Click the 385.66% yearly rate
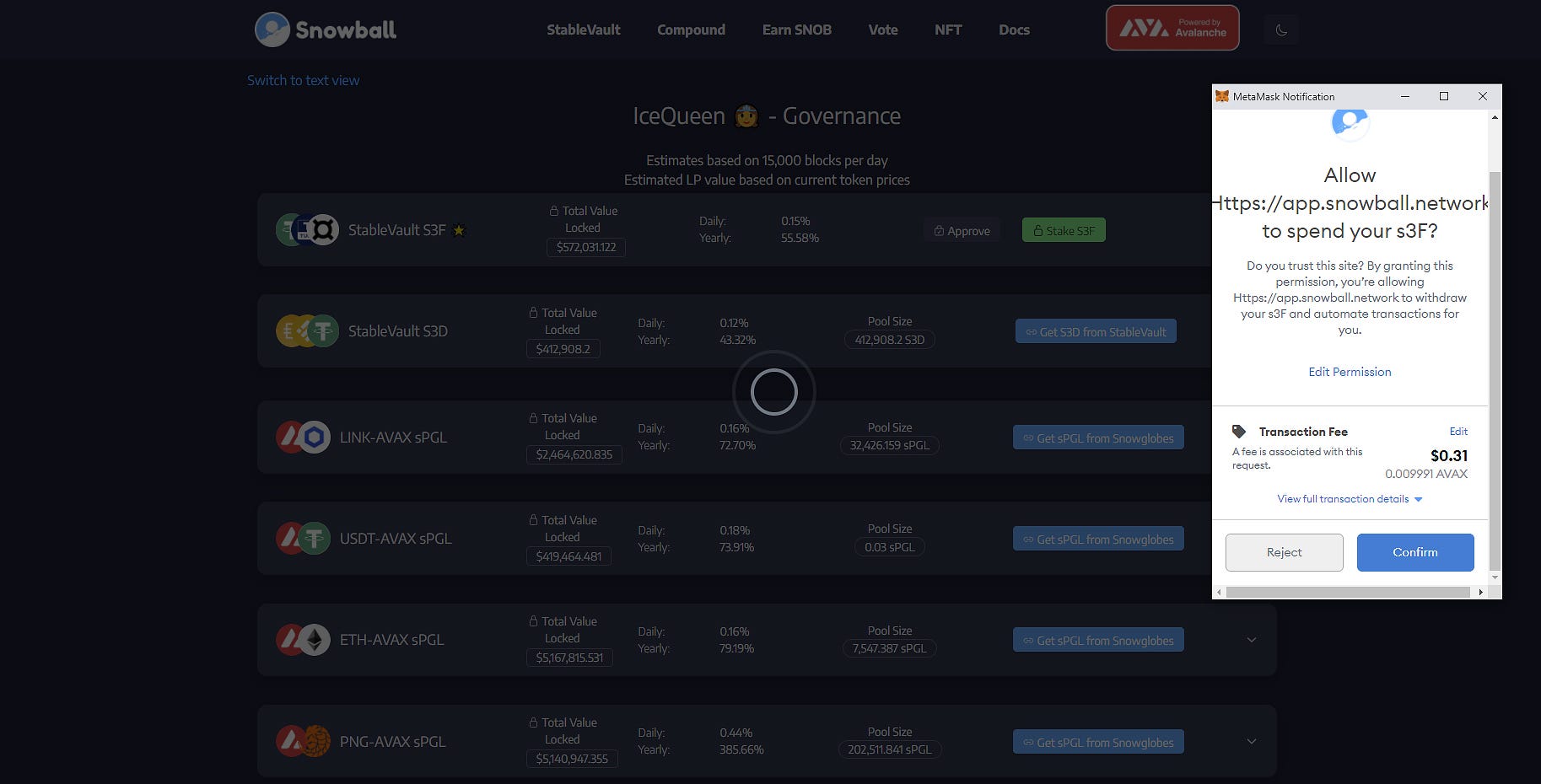The height and width of the screenshot is (784, 1541). [741, 749]
